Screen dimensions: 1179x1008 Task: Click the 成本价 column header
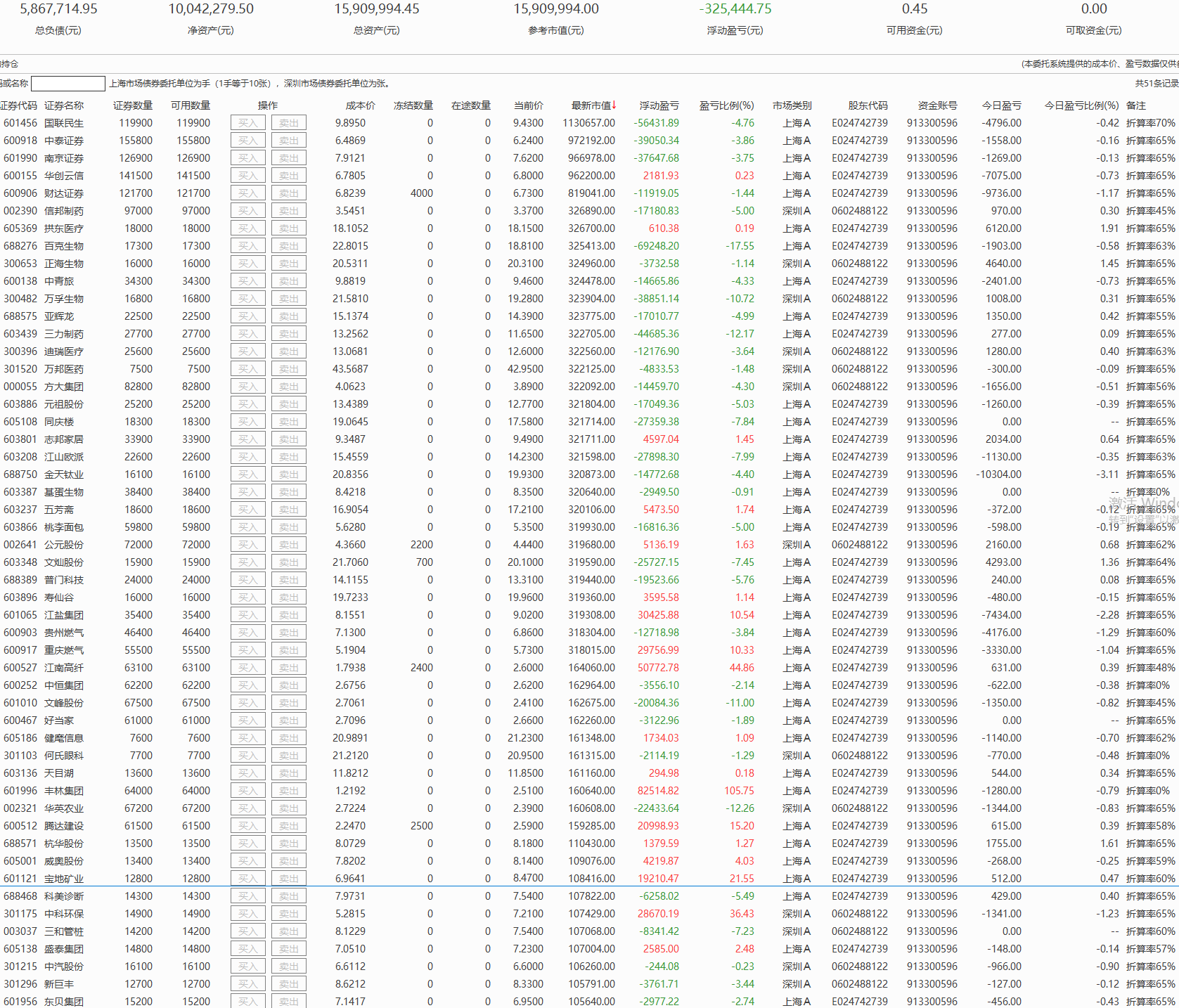(360, 105)
